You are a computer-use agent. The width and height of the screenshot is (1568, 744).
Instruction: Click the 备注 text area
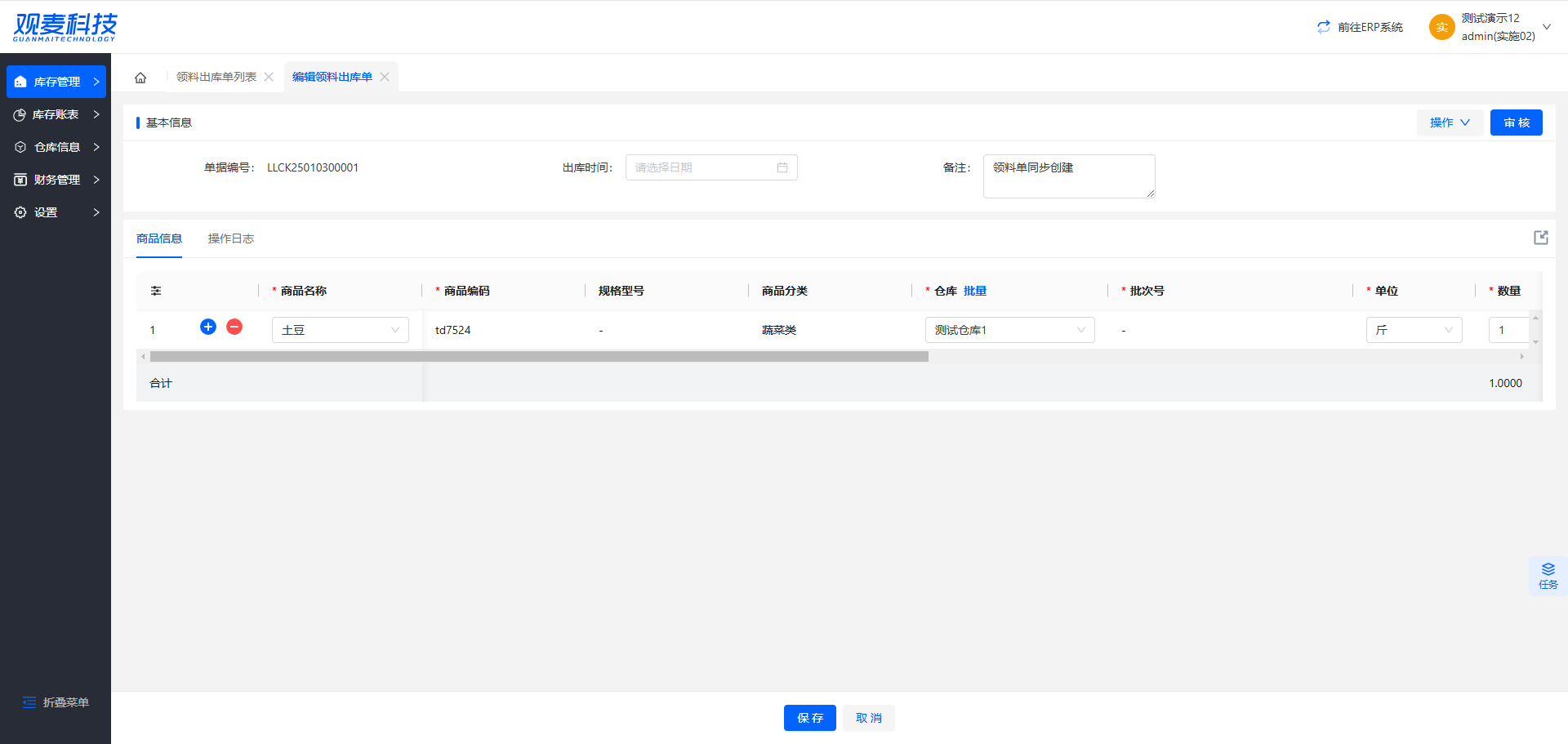coord(1069,176)
